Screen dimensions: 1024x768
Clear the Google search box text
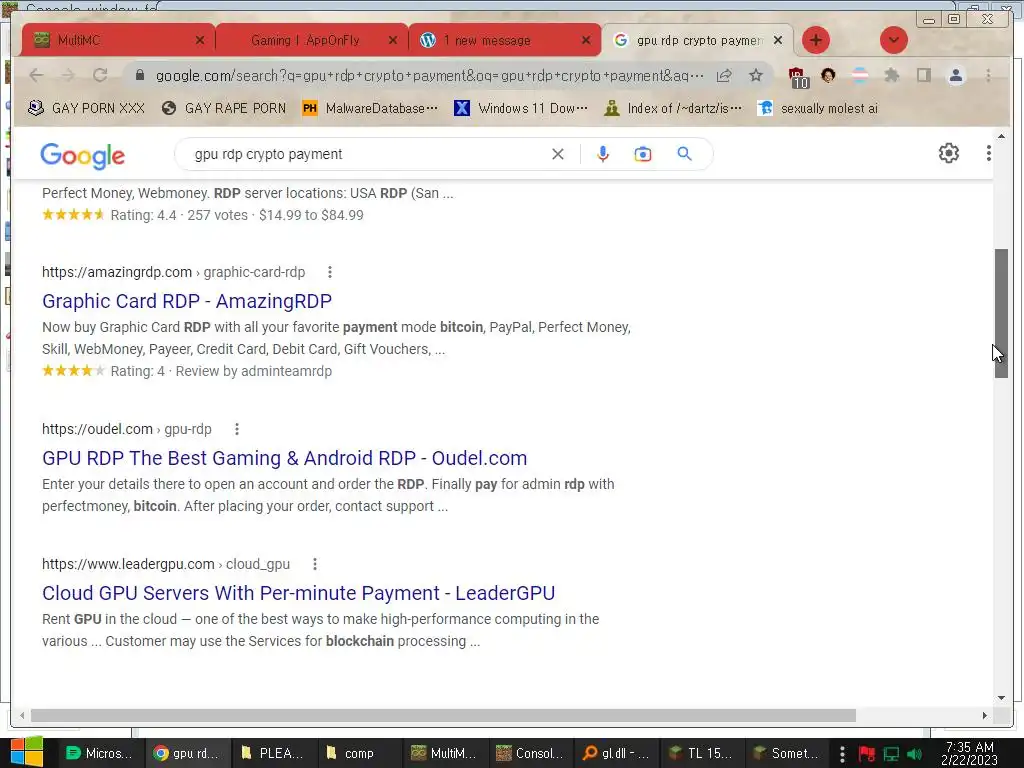(558, 154)
